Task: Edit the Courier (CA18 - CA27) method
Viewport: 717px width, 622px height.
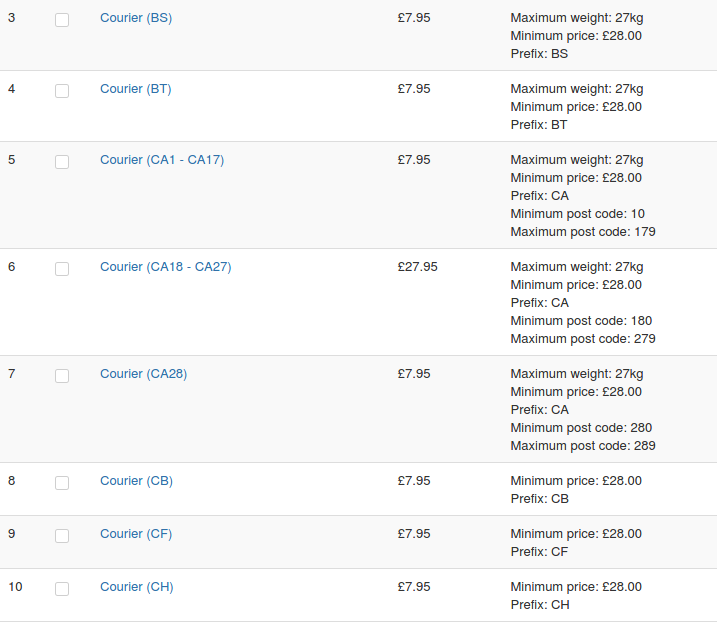Action: click(166, 267)
